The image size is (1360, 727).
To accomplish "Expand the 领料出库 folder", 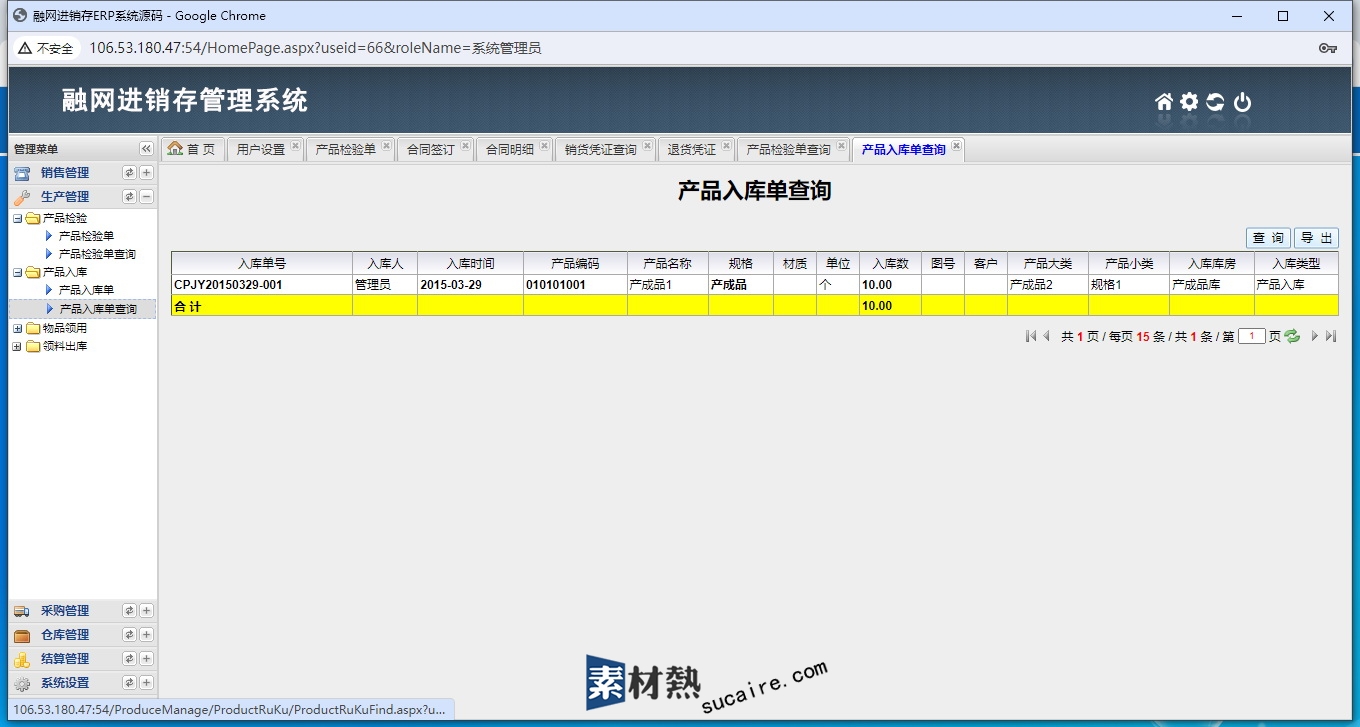I will coord(17,346).
